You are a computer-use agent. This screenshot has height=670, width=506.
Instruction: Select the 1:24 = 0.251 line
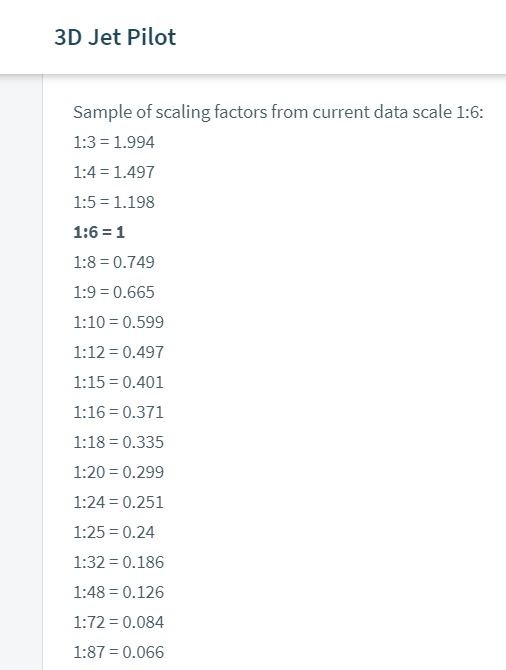click(118, 502)
